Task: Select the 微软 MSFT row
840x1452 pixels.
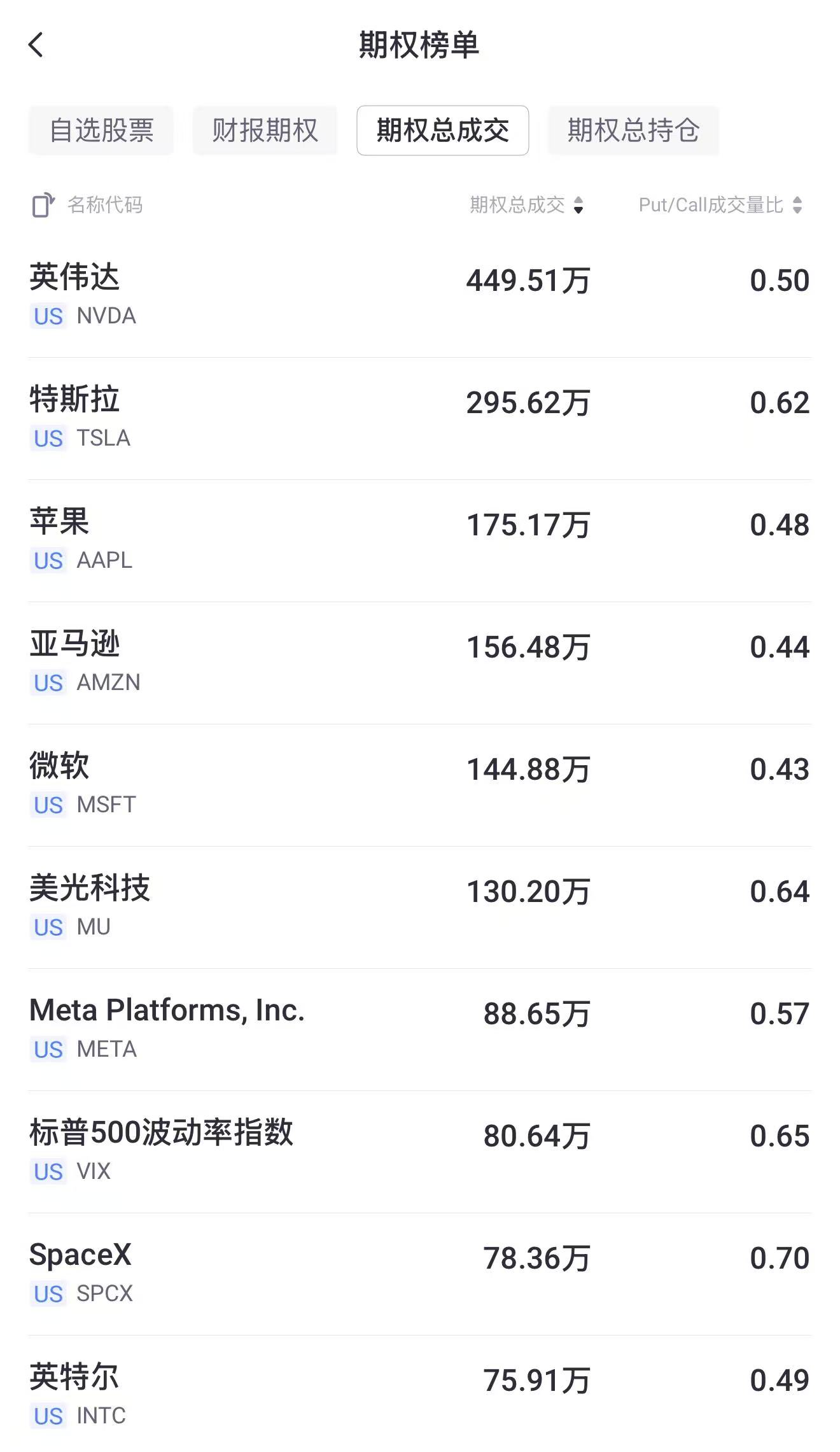Action: click(x=420, y=786)
